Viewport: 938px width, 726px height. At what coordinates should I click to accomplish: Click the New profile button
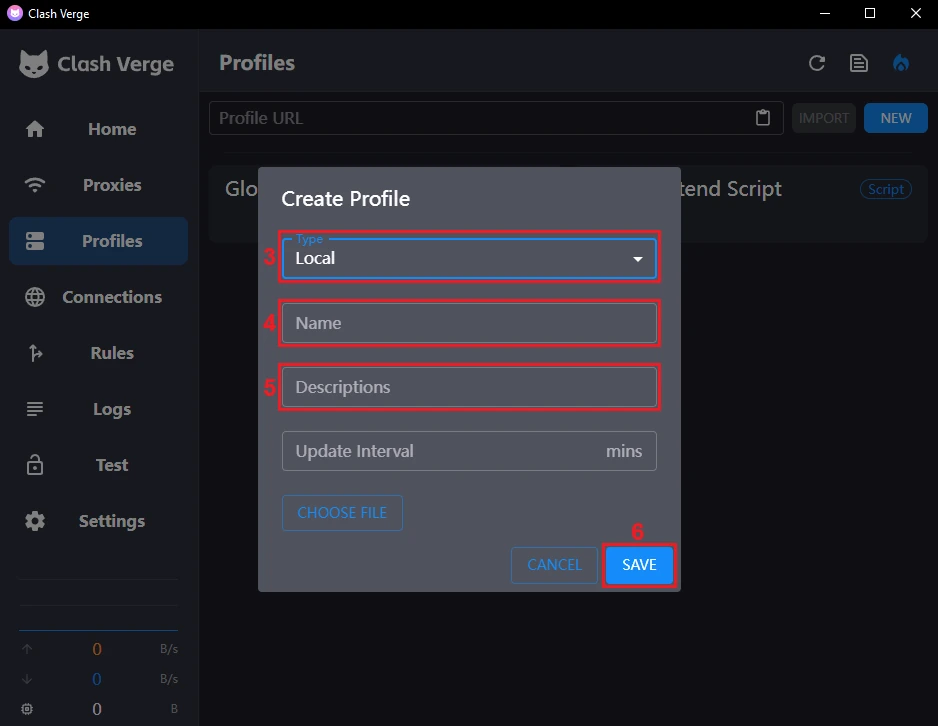click(x=895, y=118)
